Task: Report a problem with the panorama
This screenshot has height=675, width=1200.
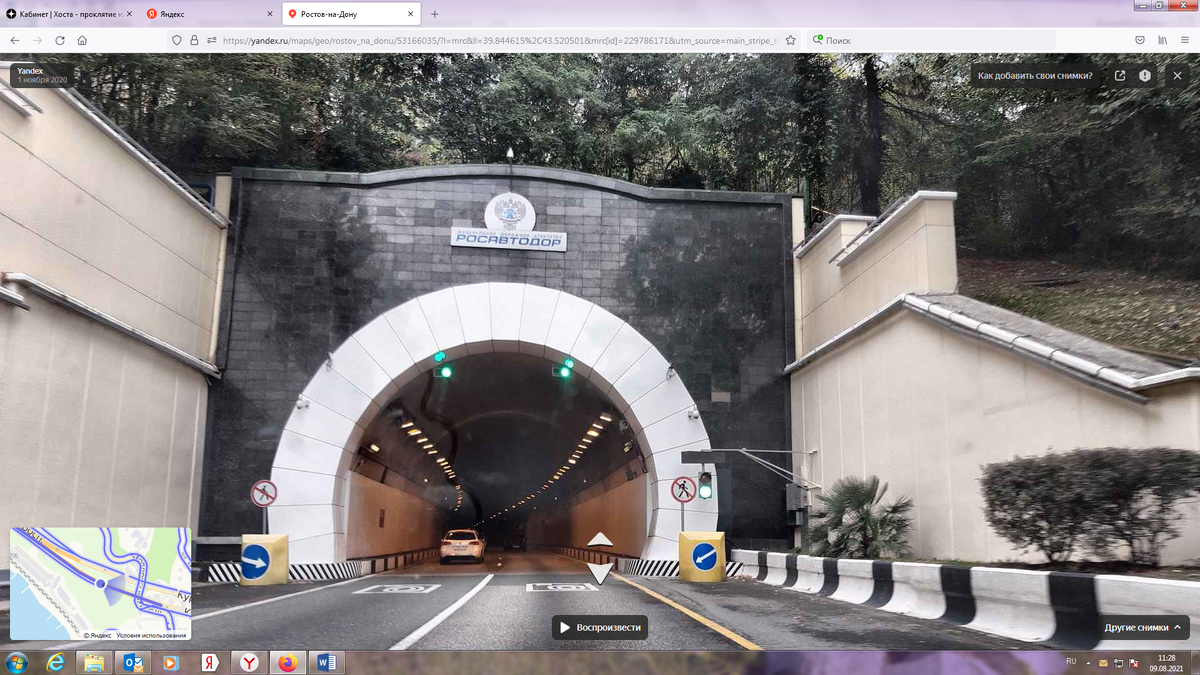Action: coord(1145,75)
